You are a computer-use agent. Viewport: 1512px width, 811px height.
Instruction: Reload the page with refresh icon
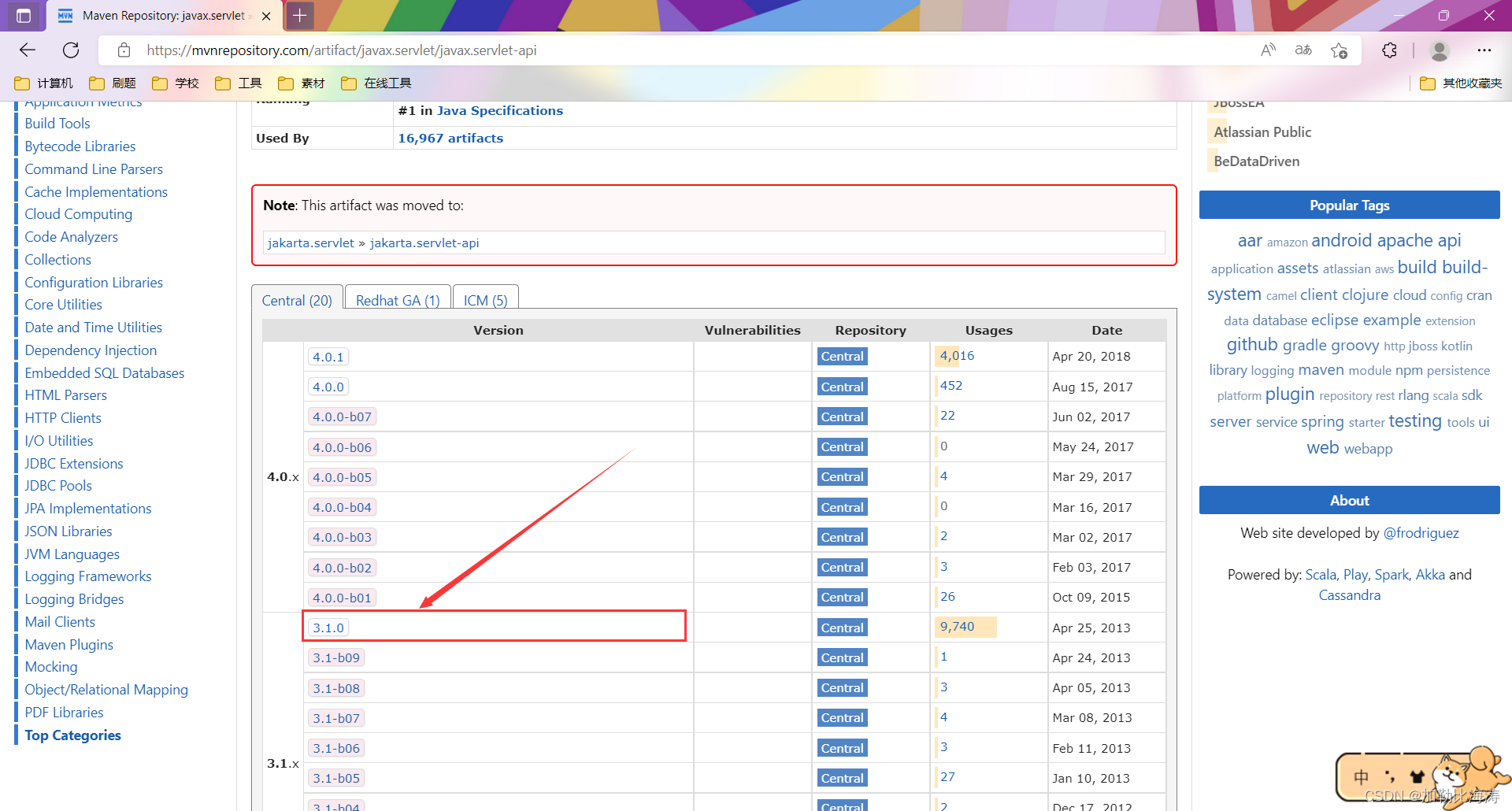tap(71, 50)
